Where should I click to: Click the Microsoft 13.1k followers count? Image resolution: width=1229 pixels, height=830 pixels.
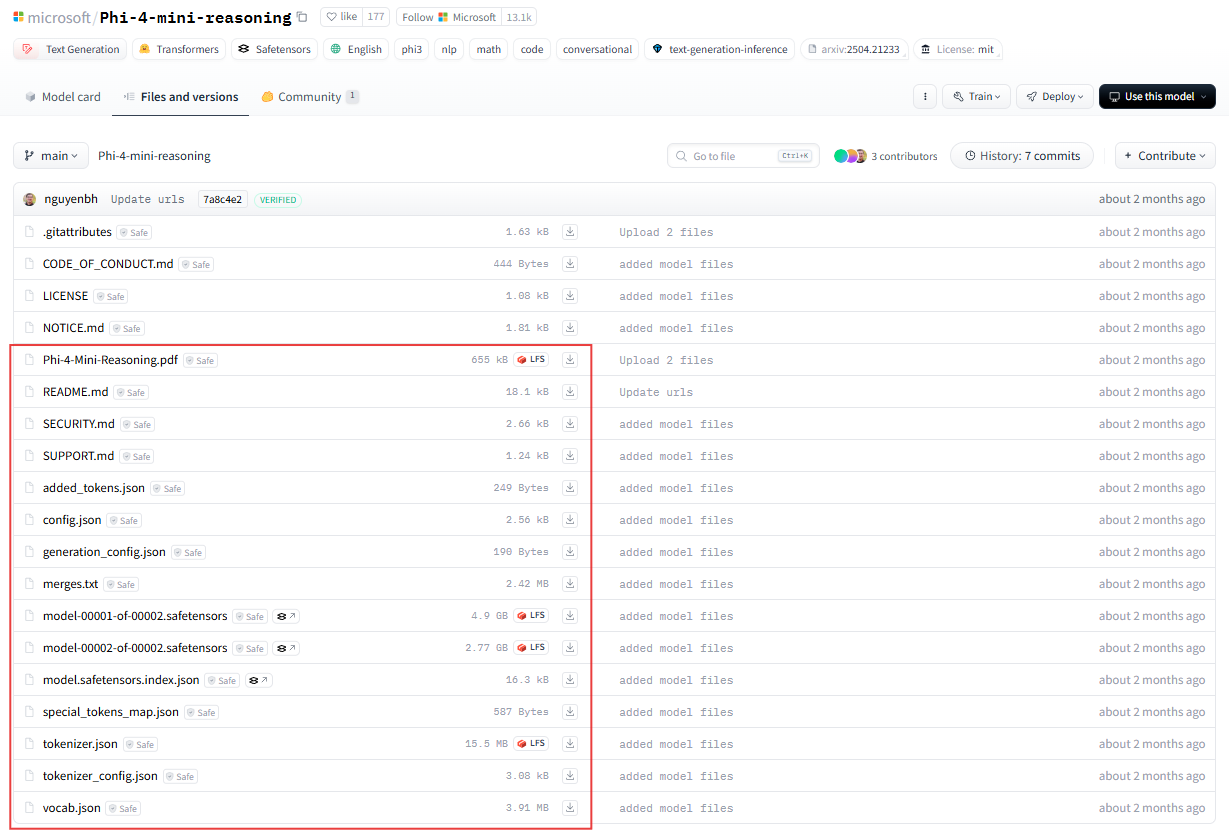pos(519,17)
